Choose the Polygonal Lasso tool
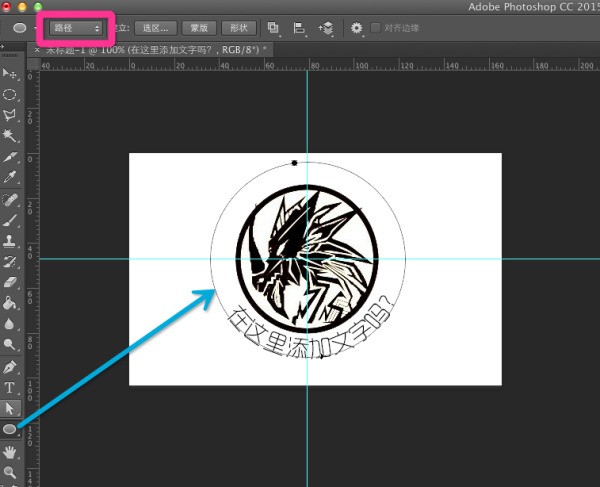Viewport: 600px width, 487px height. (10, 116)
